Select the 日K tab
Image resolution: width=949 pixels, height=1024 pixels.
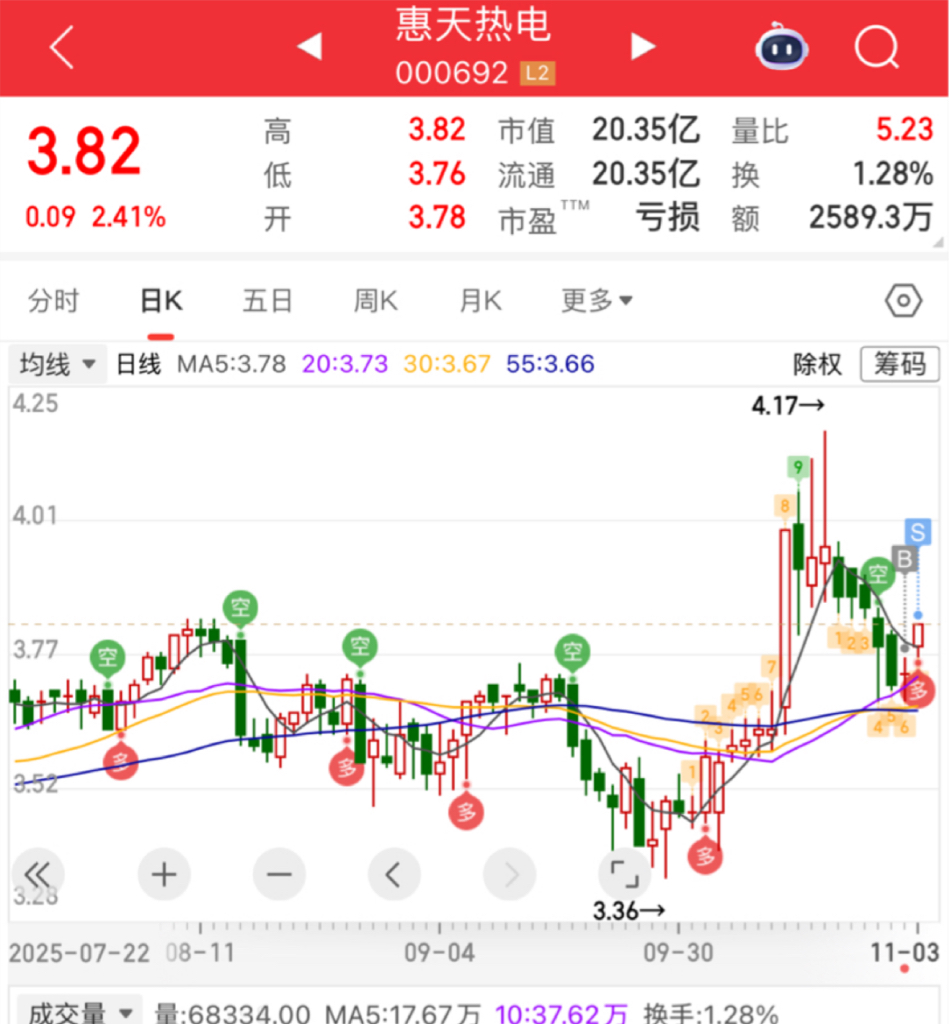161,301
